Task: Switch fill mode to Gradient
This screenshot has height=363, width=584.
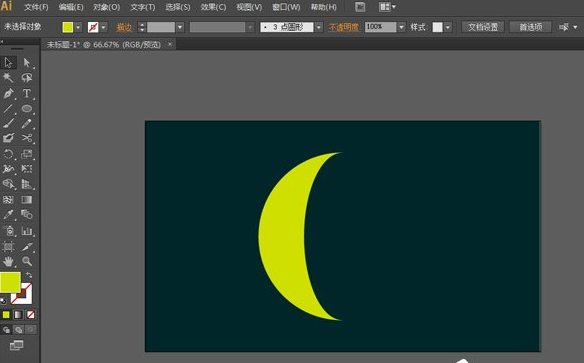Action: (18, 315)
